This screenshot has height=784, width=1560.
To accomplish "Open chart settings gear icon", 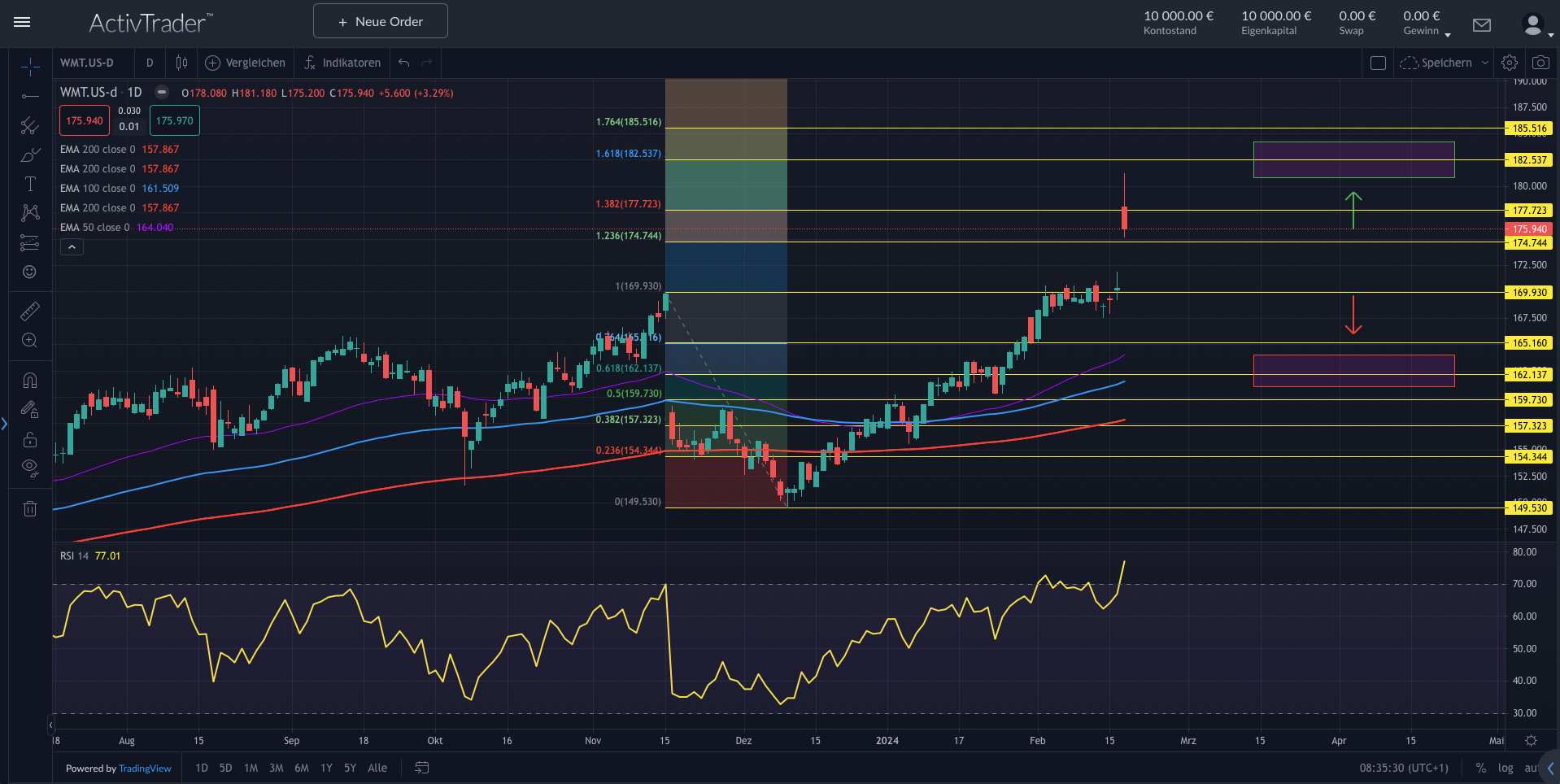I will [x=1510, y=63].
